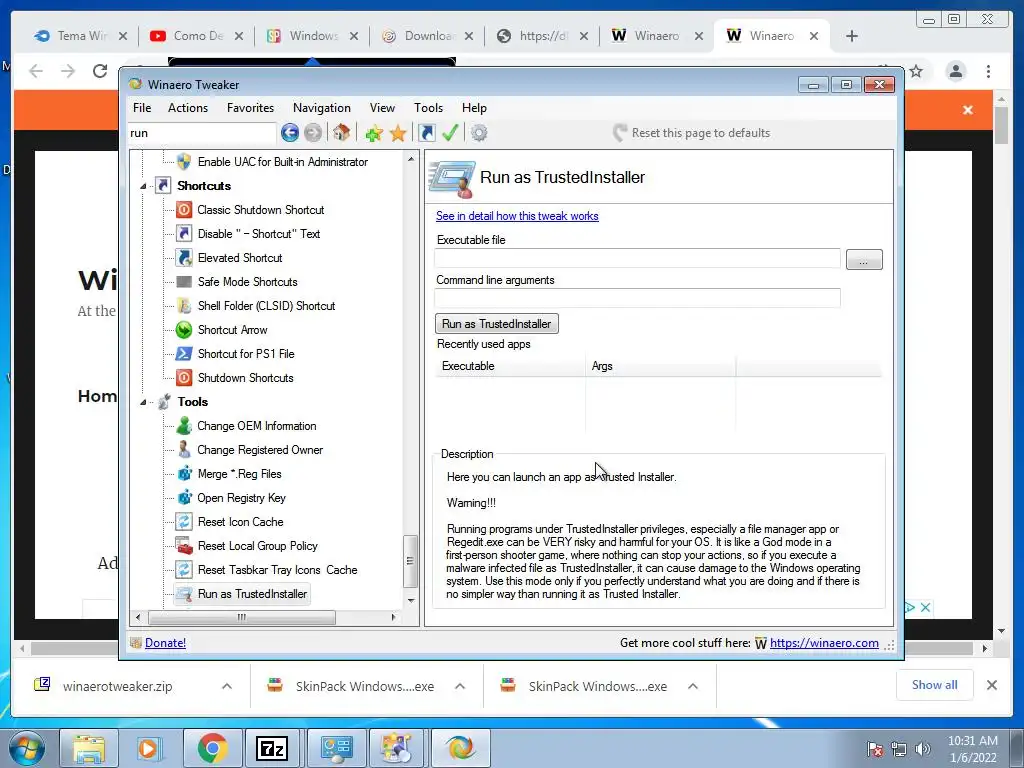Screen dimensions: 1024x768
Task: Go to Home page via house icon
Action: tap(341, 133)
